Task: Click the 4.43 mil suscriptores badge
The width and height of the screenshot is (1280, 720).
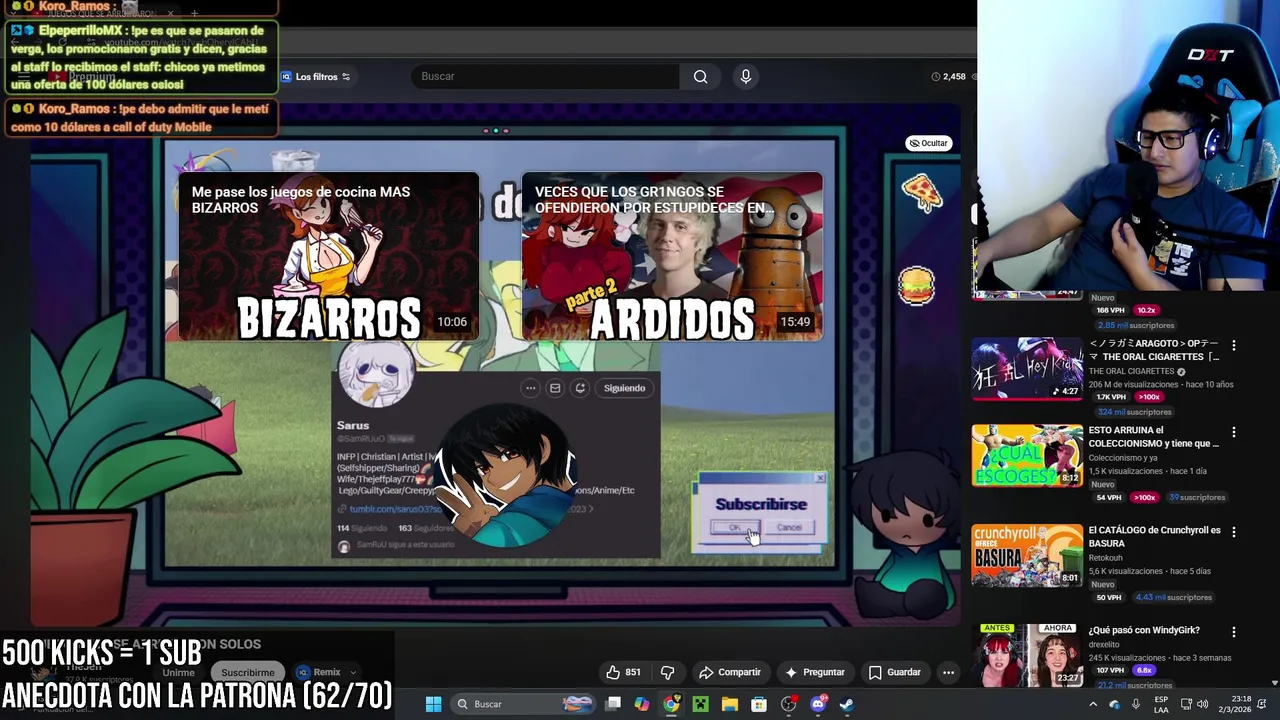Action: click(1173, 598)
